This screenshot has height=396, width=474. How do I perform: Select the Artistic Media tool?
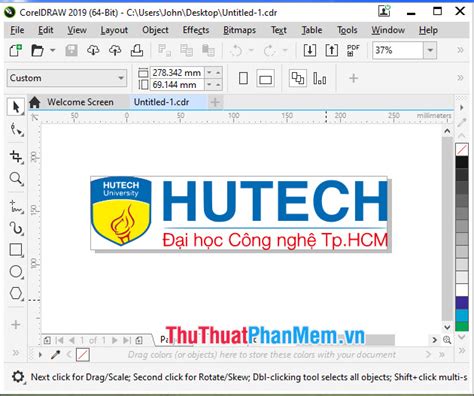[x=16, y=228]
